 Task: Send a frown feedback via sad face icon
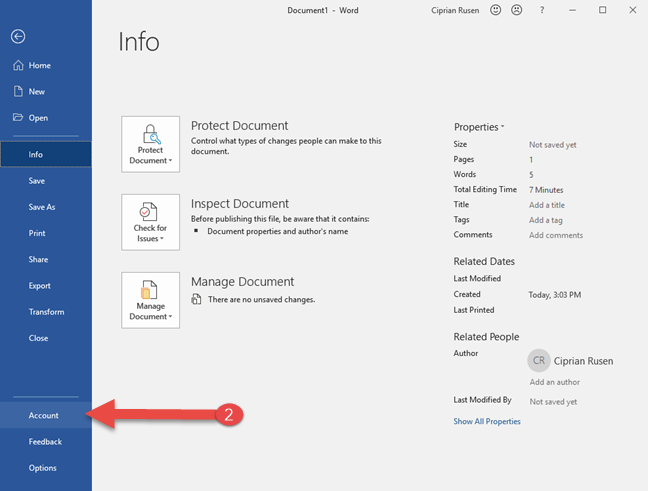(517, 10)
